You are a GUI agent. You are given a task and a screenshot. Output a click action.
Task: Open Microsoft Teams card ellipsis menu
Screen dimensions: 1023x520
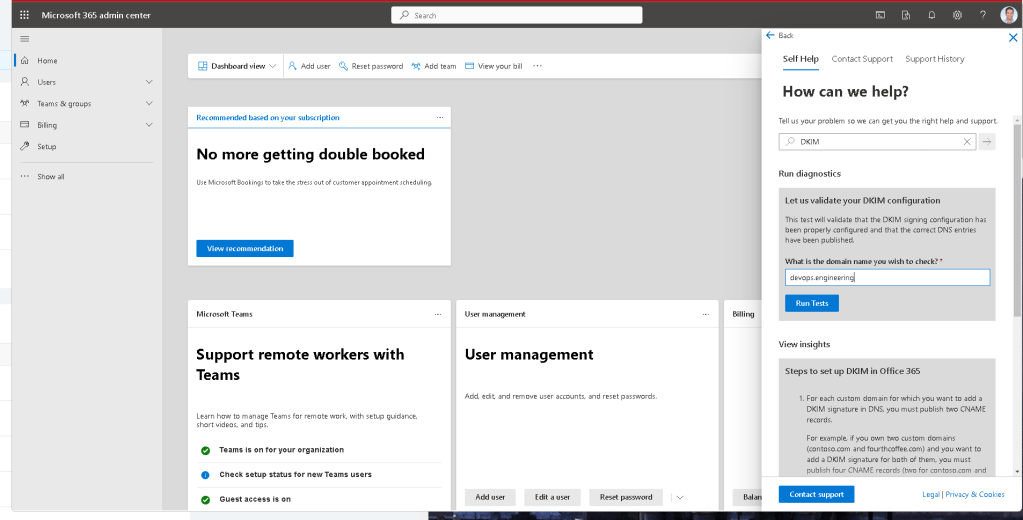[x=438, y=314]
